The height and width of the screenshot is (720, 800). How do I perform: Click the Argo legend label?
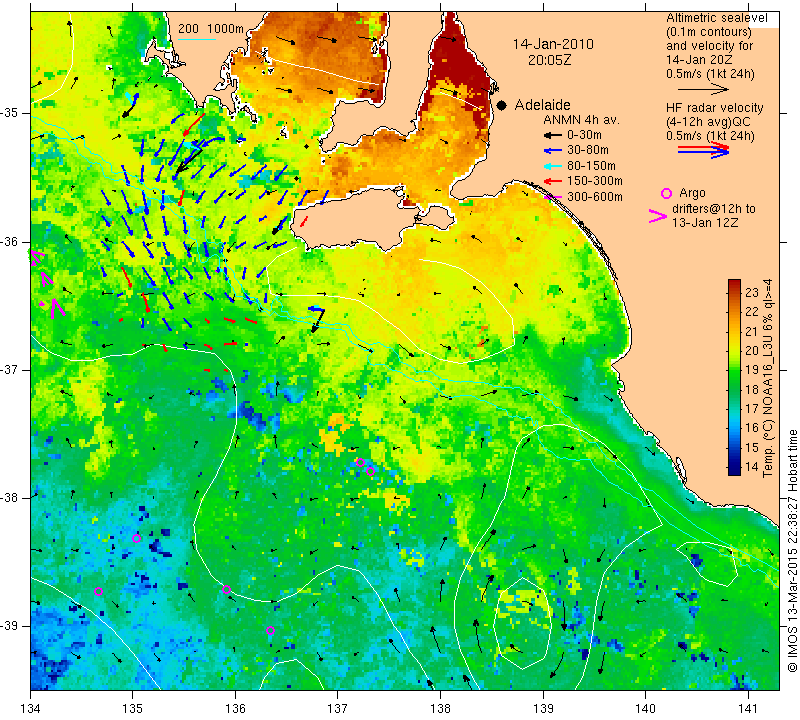coord(692,193)
